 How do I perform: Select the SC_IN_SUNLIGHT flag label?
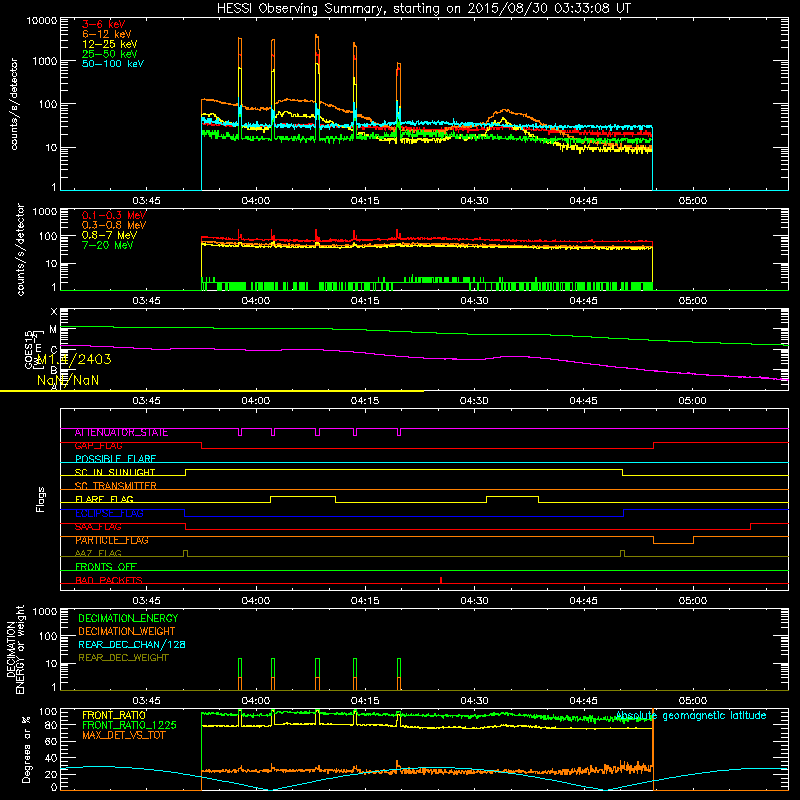click(x=115, y=472)
